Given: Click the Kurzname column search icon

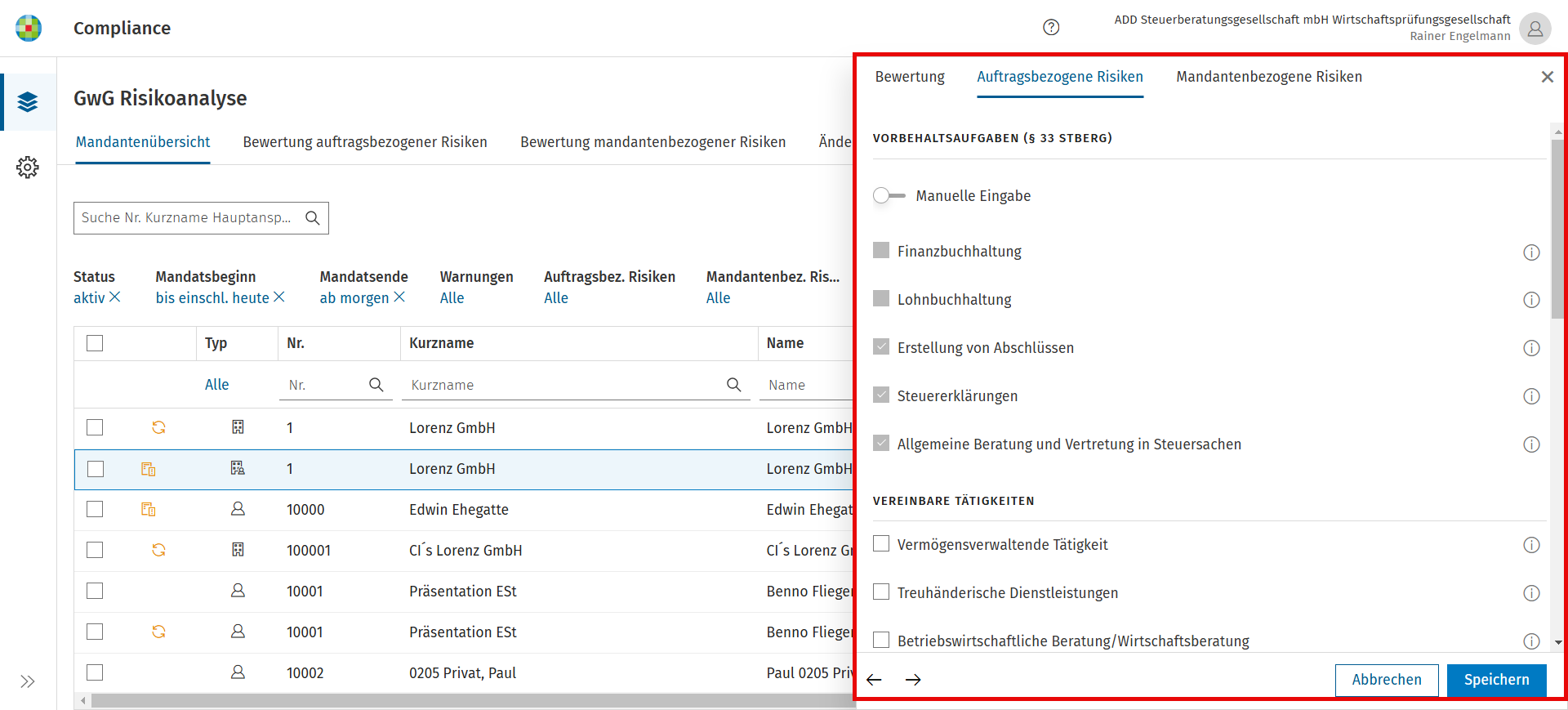Looking at the screenshot, I should click(x=734, y=385).
